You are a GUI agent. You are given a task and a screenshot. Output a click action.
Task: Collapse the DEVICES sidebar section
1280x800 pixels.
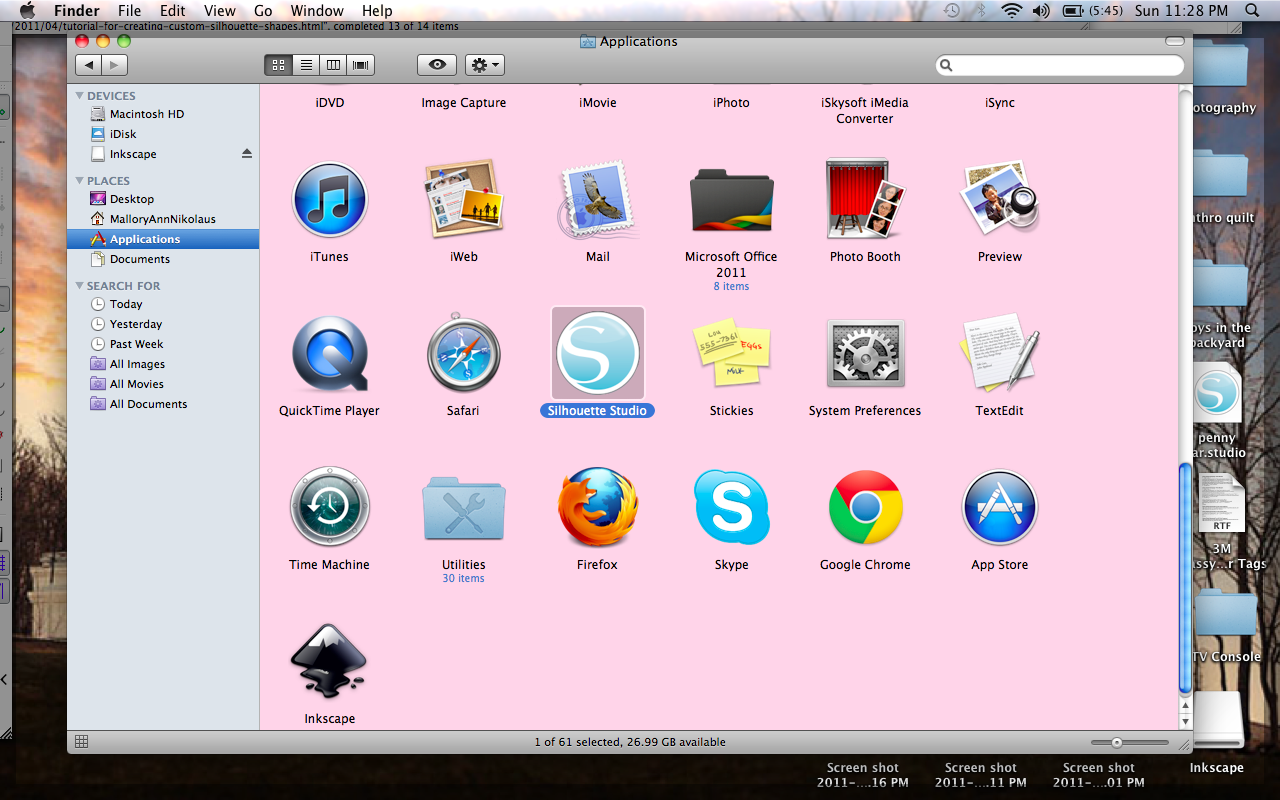80,96
